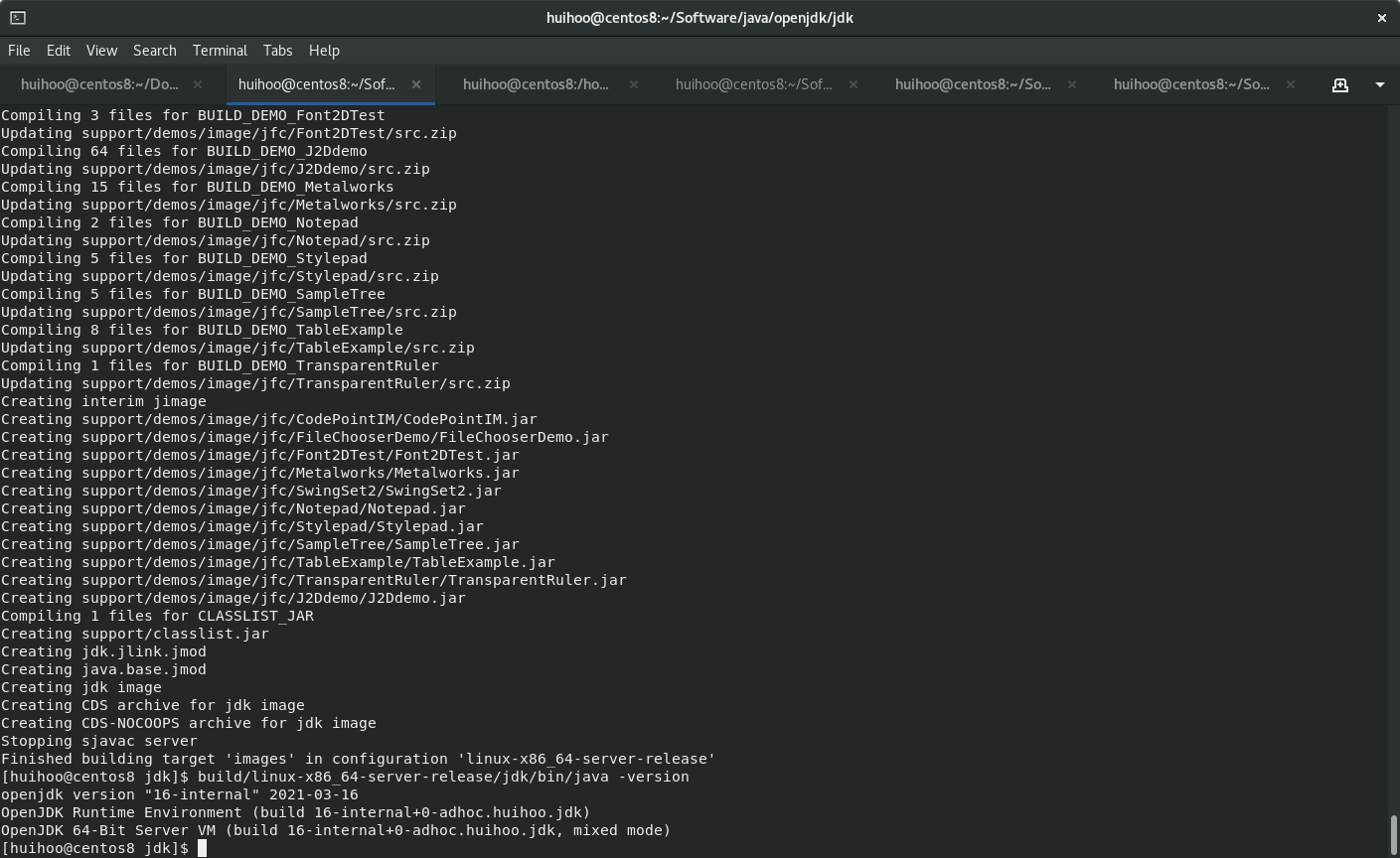Screen dimensions: 1400x858
Task: Close the first tab ending in ~/Do...
Action: pos(198,84)
